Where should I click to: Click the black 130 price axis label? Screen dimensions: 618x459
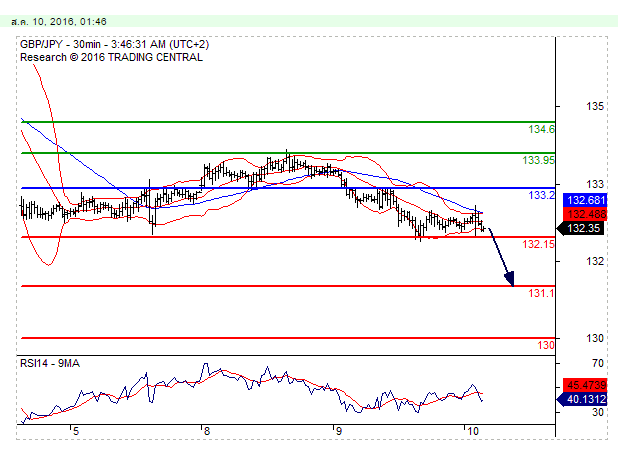(x=595, y=338)
